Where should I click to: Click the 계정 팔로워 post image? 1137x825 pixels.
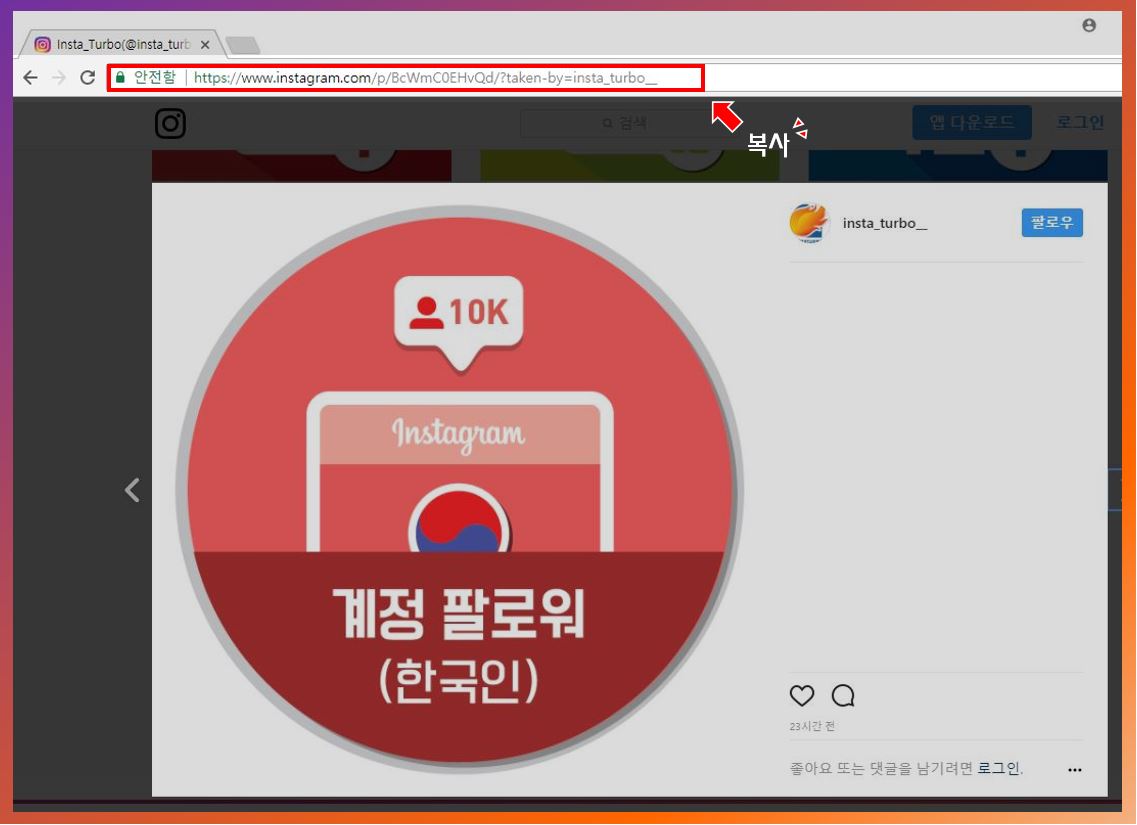click(x=460, y=489)
